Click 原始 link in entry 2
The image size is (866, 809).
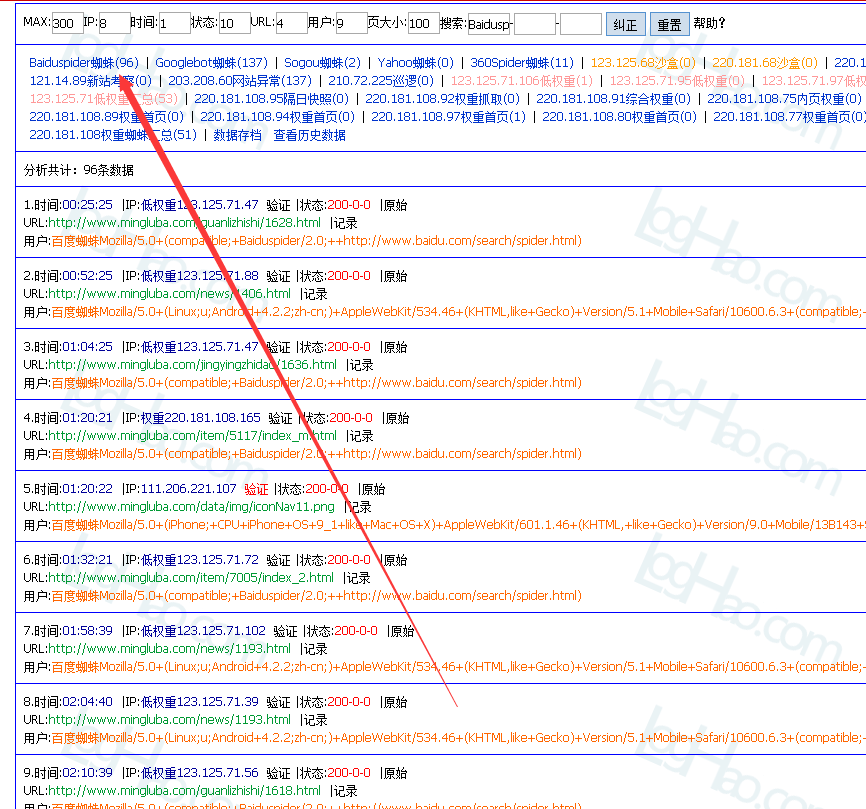[395, 276]
